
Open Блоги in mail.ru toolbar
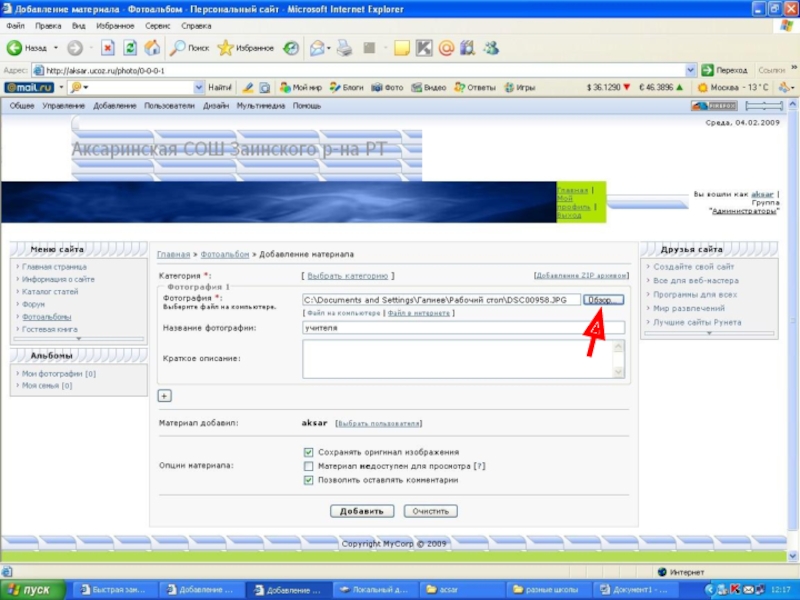tap(346, 88)
